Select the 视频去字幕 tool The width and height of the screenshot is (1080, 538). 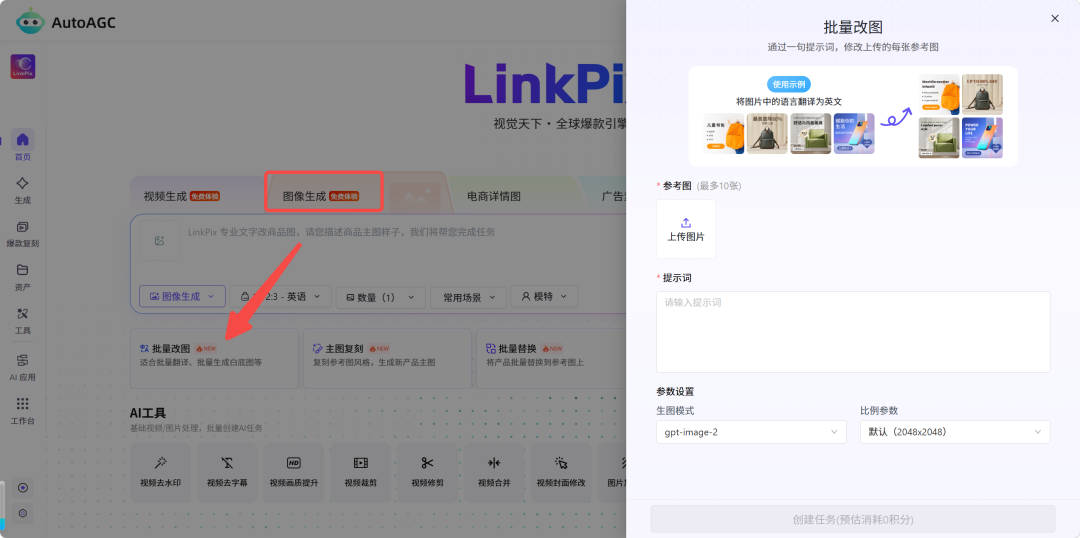[227, 472]
